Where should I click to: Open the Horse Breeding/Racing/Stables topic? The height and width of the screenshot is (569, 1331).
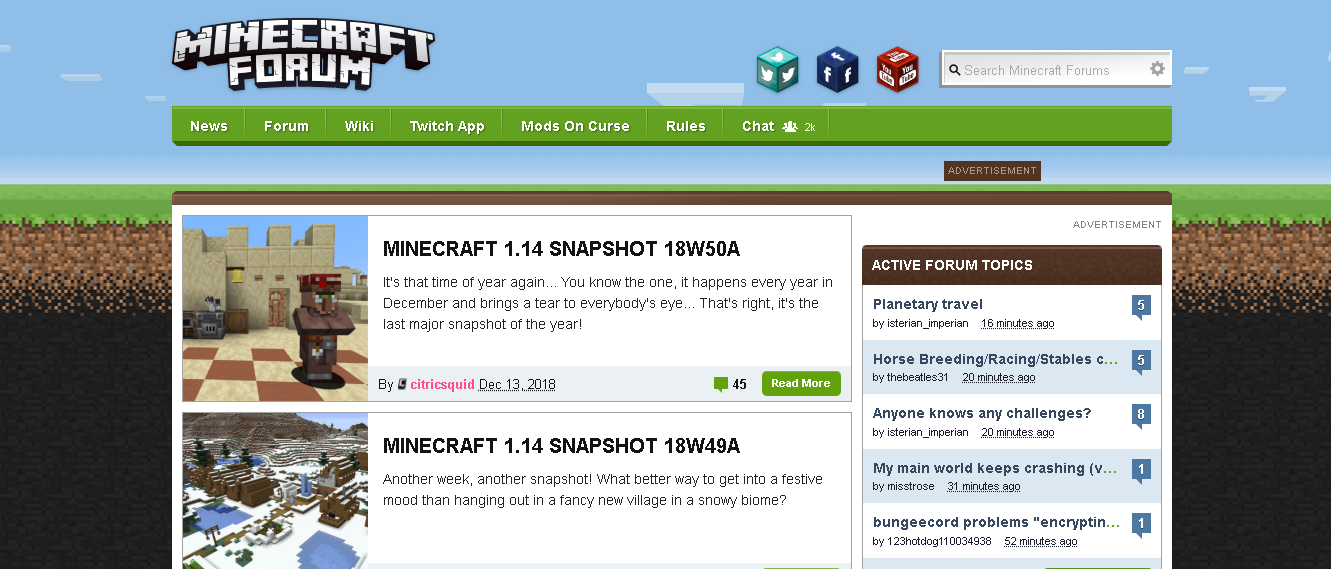click(x=996, y=359)
